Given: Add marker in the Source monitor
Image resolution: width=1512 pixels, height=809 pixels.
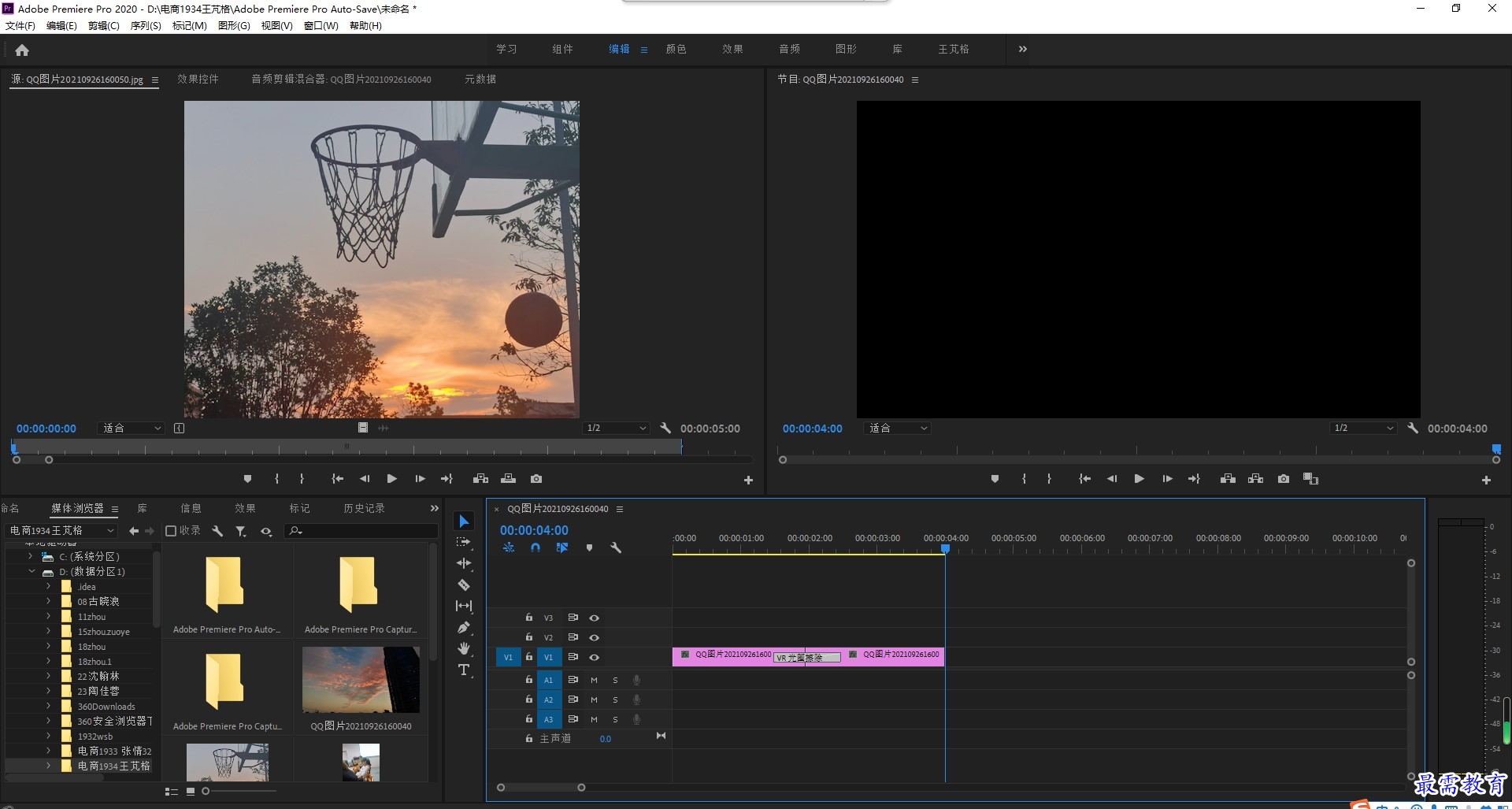Looking at the screenshot, I should coord(247,479).
